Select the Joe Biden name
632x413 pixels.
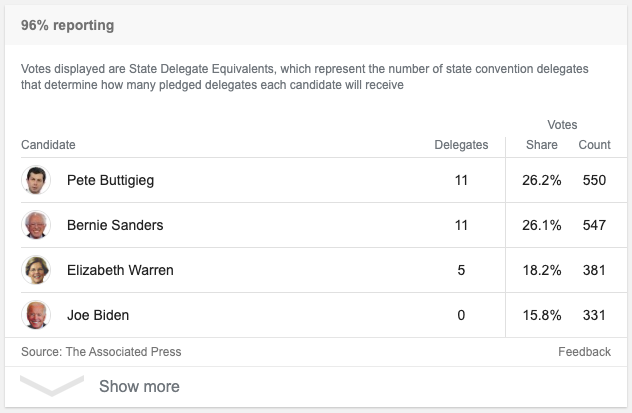98,316
